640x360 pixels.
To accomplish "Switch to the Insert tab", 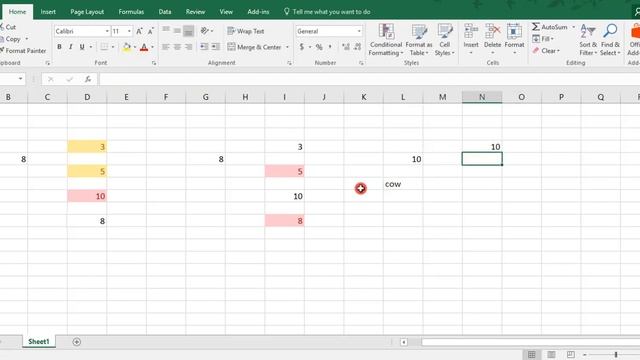I will pyautogui.click(x=48, y=12).
